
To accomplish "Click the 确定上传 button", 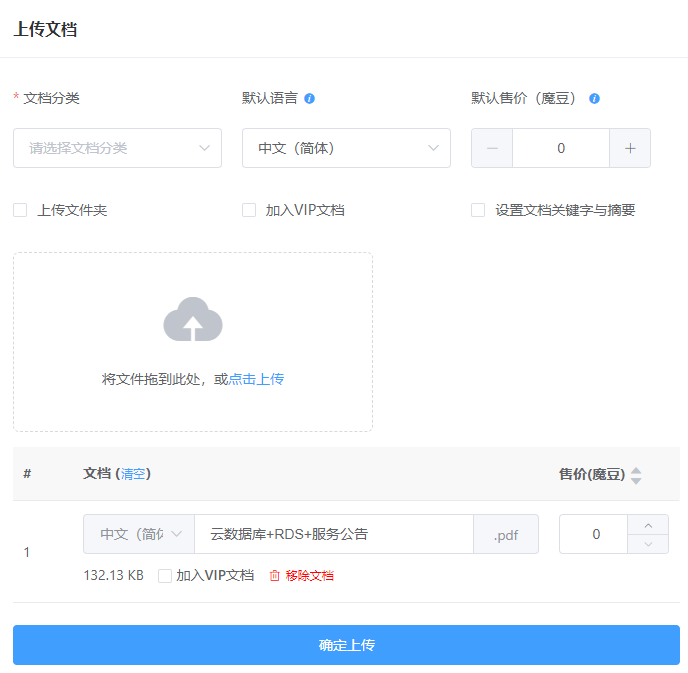I will (346, 645).
